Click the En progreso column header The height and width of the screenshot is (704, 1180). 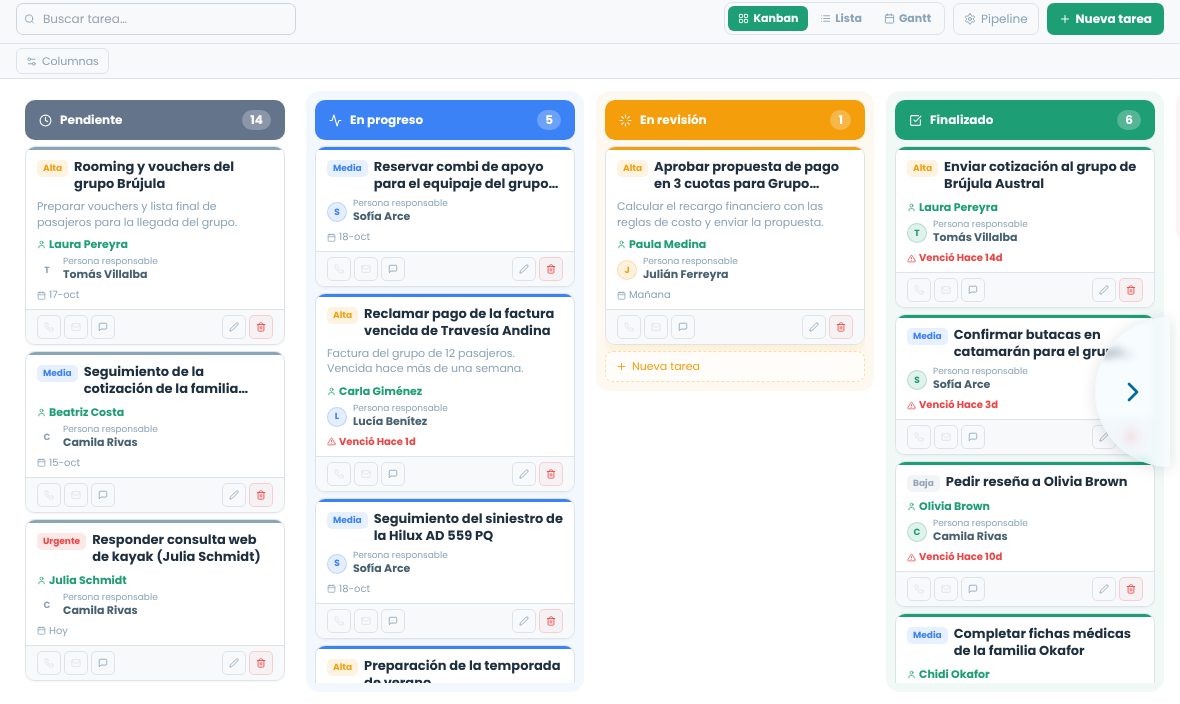point(445,120)
